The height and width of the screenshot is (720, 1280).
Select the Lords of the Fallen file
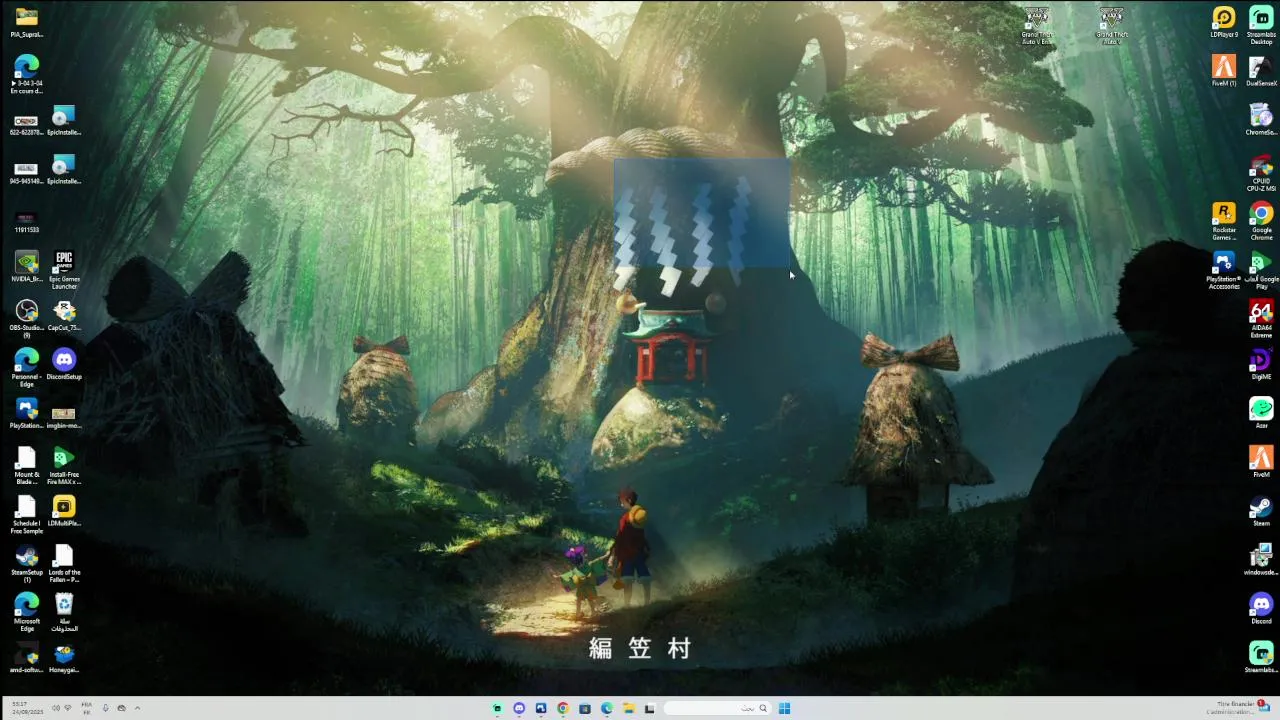64,564
